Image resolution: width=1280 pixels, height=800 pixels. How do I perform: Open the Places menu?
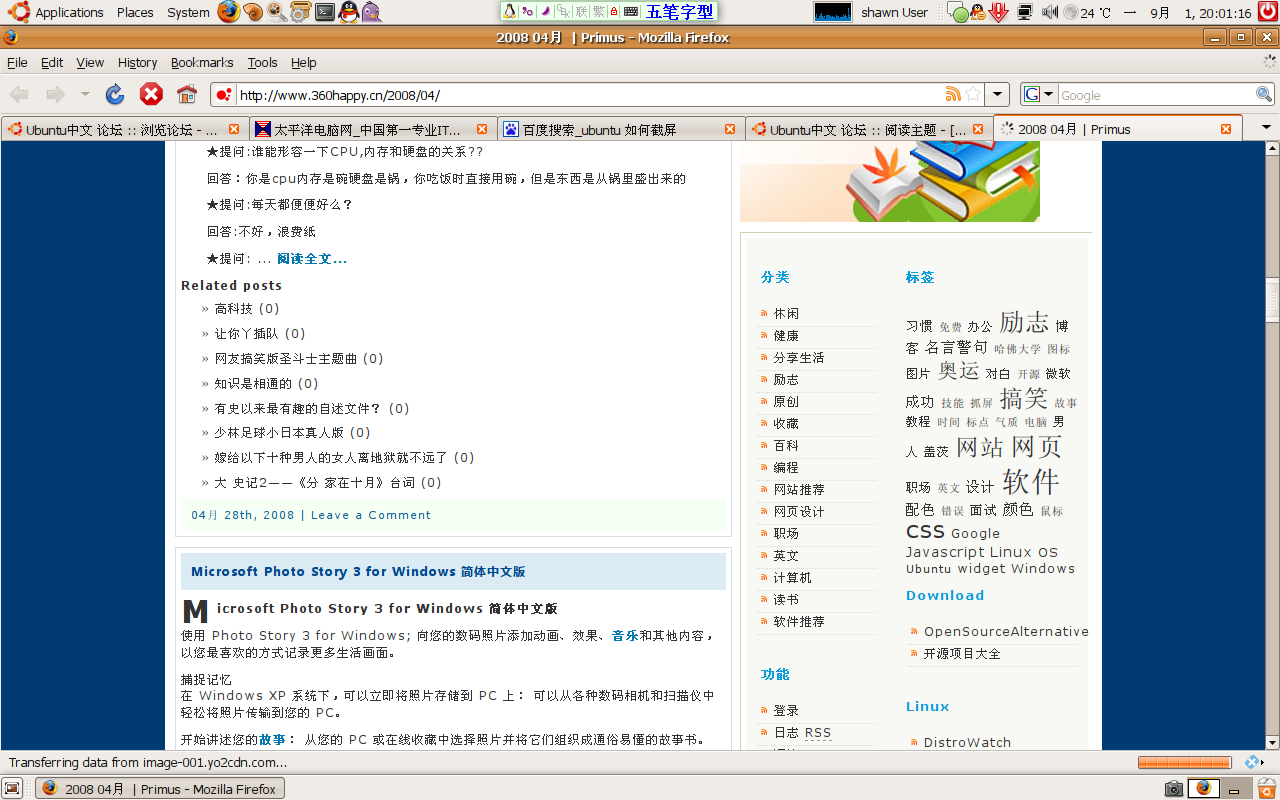click(x=135, y=12)
